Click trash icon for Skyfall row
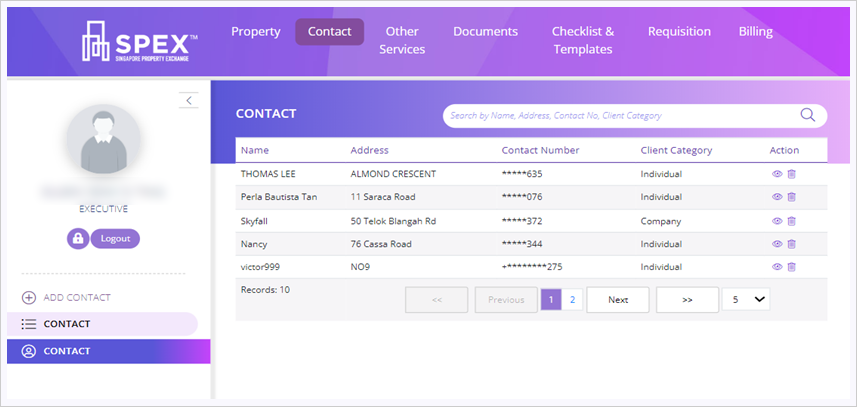 coord(792,221)
